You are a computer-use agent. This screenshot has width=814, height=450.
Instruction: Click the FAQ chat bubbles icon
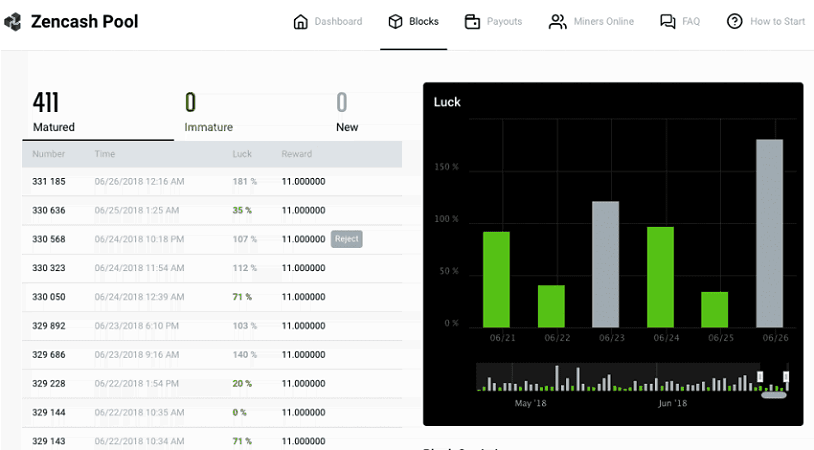(668, 22)
